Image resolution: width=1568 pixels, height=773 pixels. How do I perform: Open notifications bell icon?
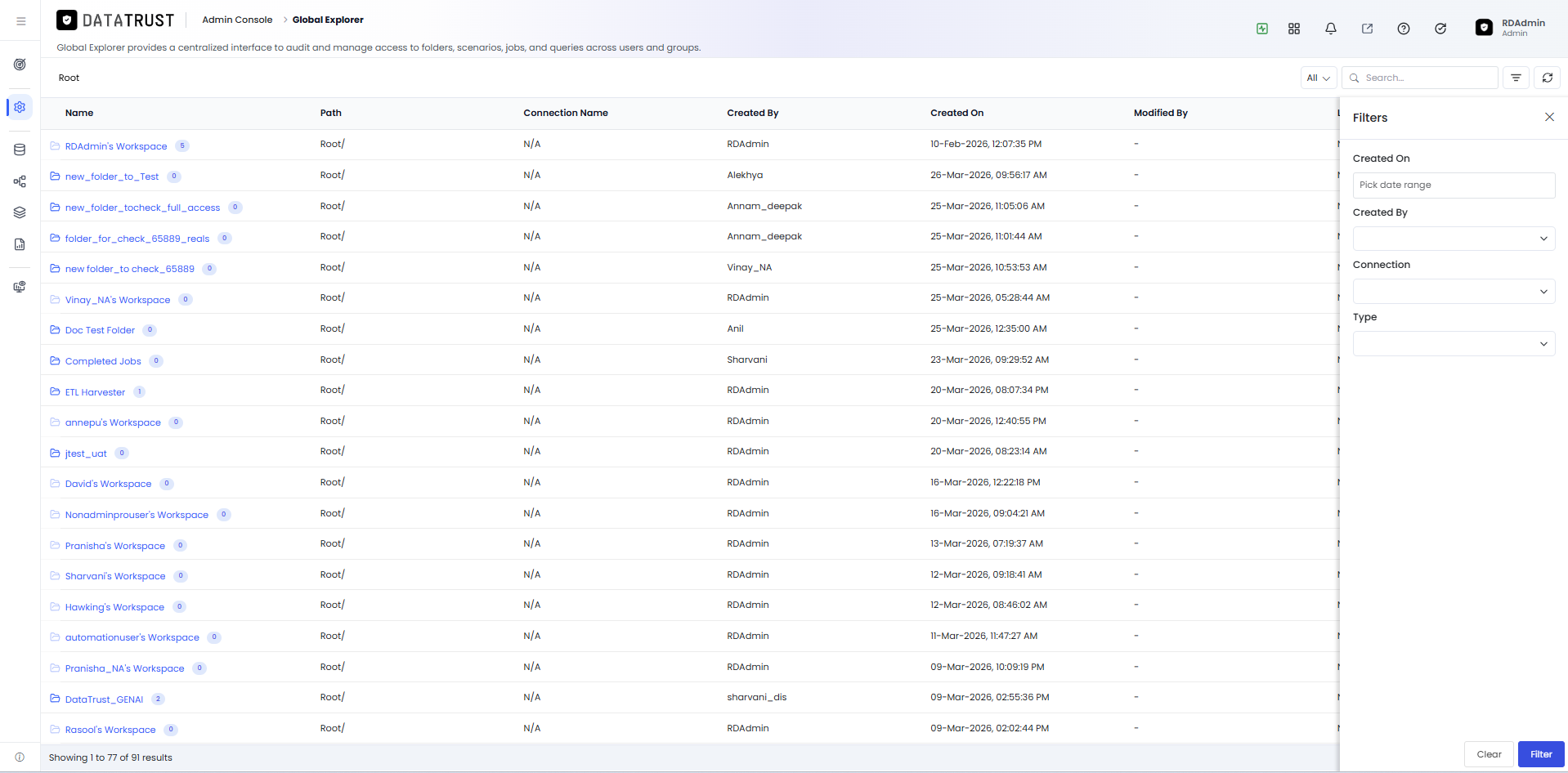pyautogui.click(x=1331, y=29)
